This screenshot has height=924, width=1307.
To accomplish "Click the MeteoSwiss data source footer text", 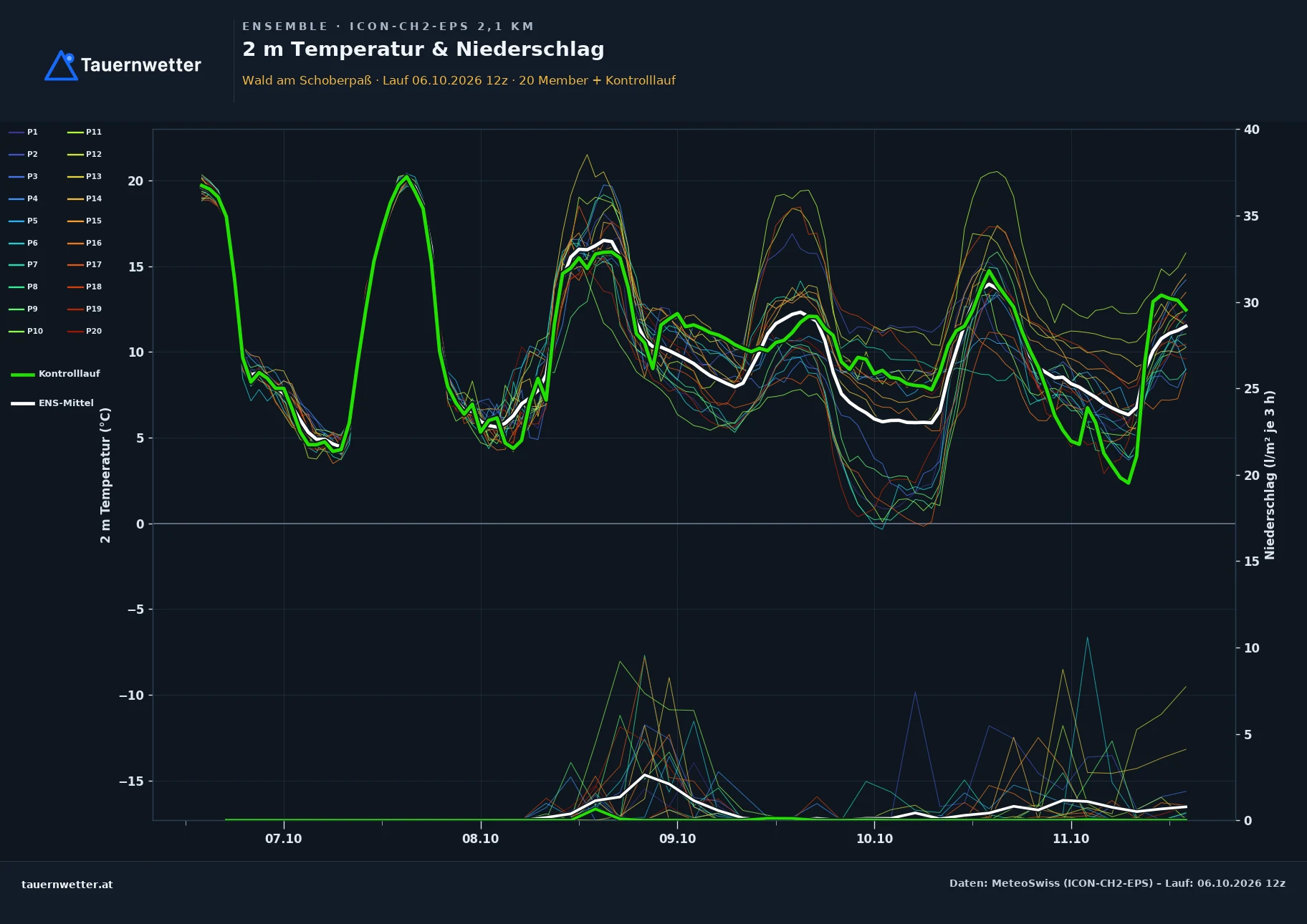I will click(1117, 883).
